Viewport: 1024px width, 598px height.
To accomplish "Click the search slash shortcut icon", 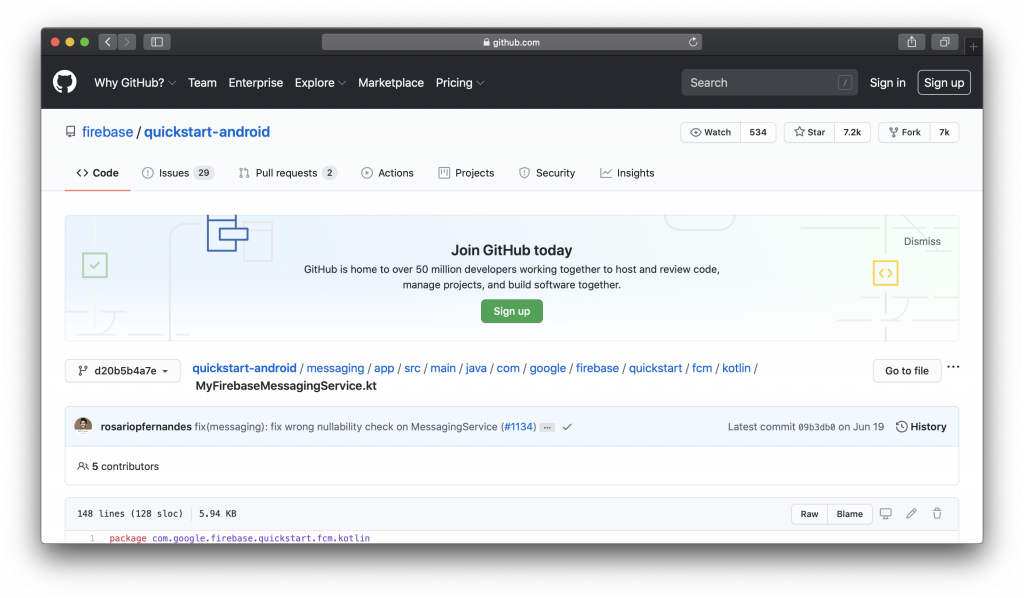I will (x=844, y=83).
